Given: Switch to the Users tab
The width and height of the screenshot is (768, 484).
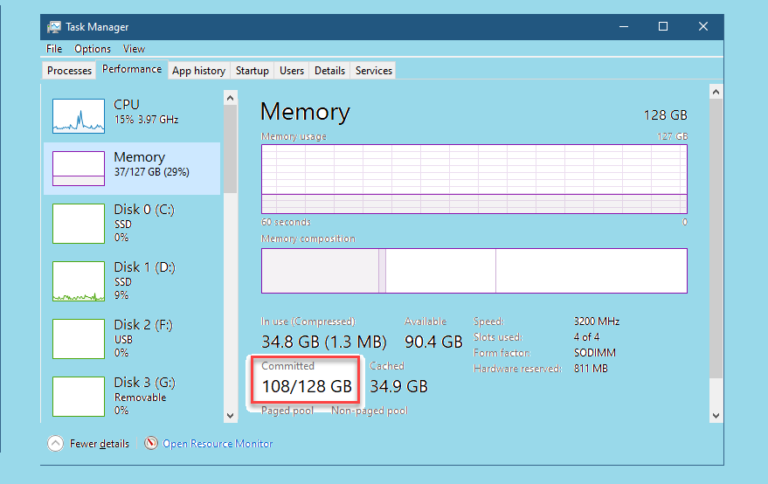Looking at the screenshot, I should 292,71.
